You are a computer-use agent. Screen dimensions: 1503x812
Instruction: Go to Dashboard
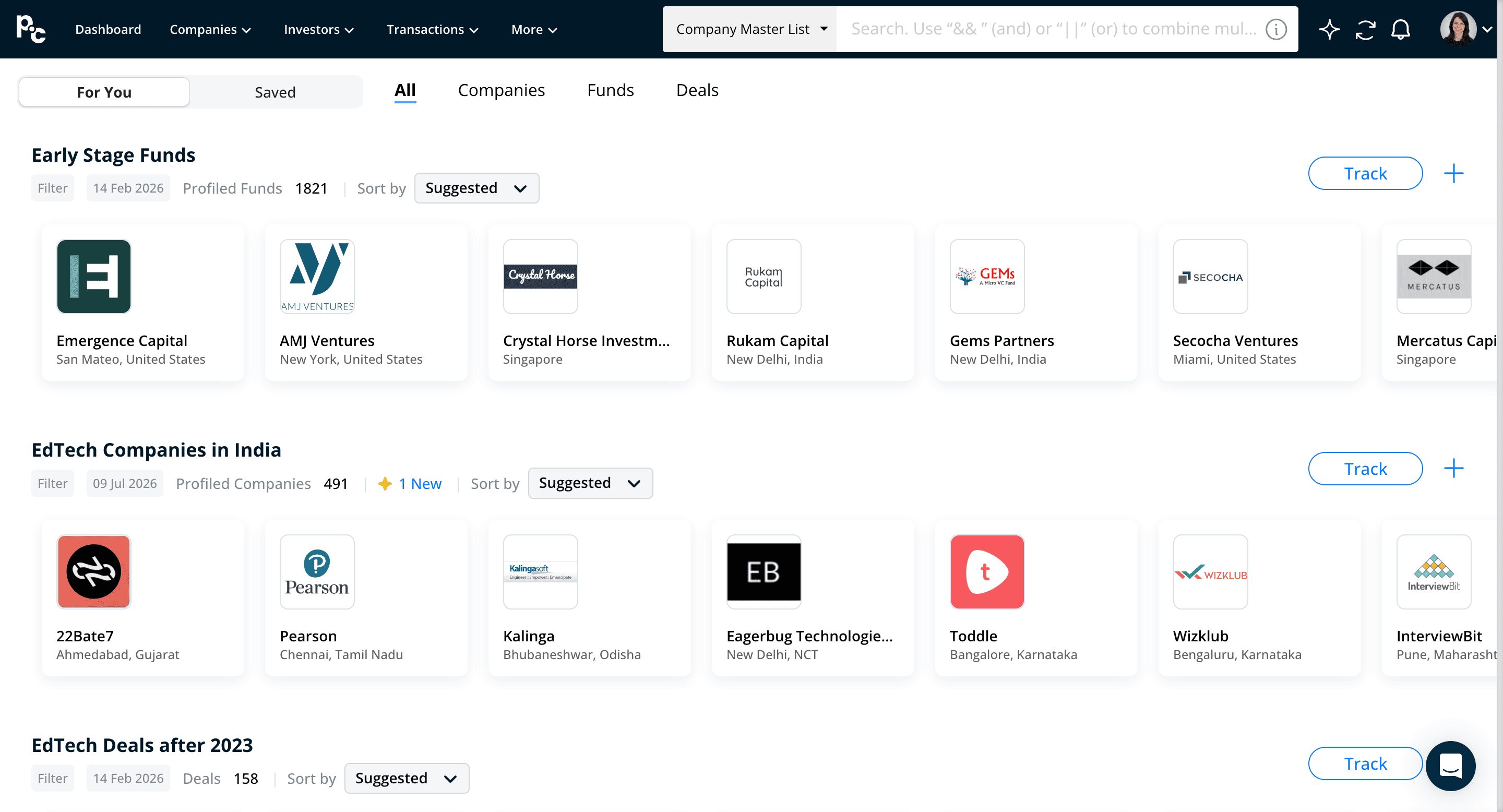point(108,29)
